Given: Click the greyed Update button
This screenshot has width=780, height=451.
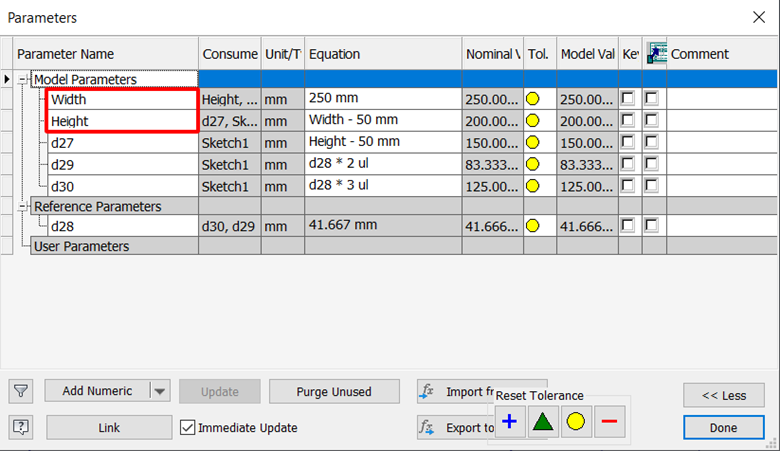Looking at the screenshot, I should (219, 392).
